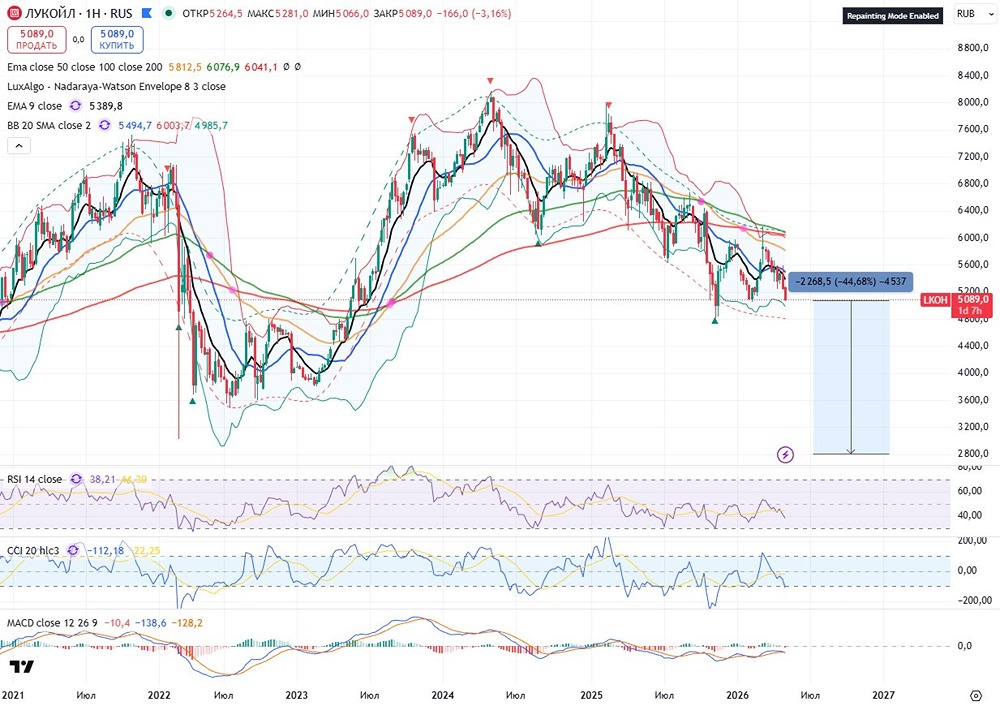The height and width of the screenshot is (706, 1000).
Task: Click purple refresh icon beside CCI 20 hlc3
Action: click(x=73, y=550)
